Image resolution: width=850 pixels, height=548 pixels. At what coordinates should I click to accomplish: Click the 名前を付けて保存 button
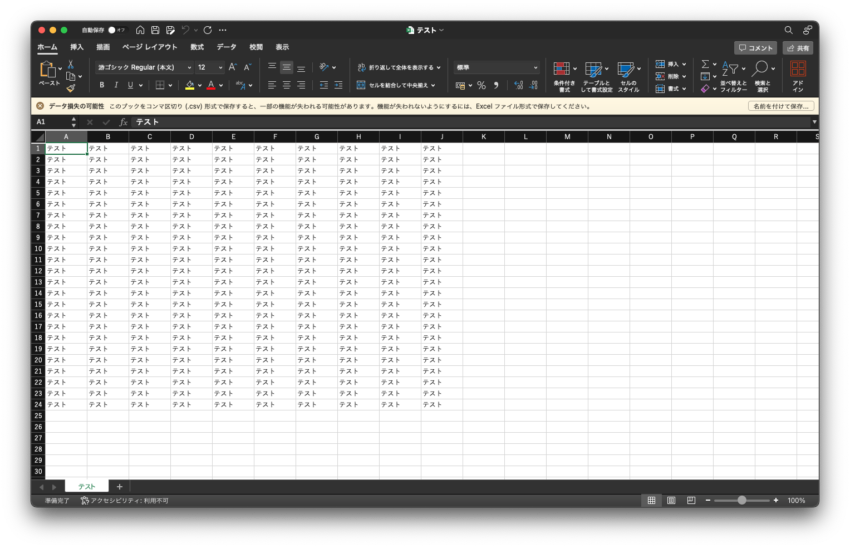(x=780, y=106)
